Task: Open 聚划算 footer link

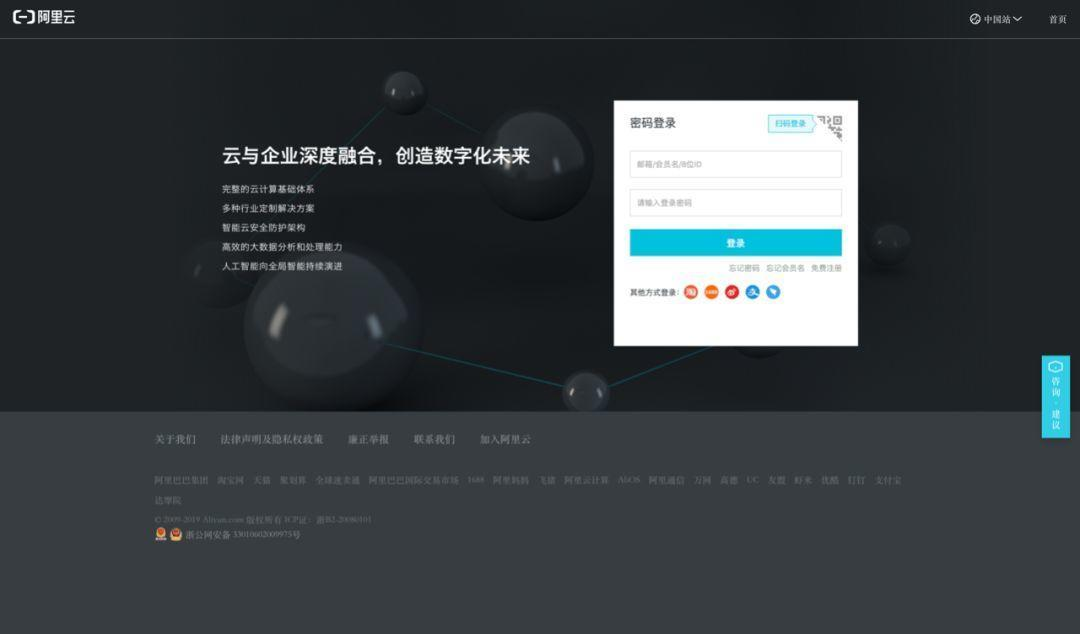Action: [293, 480]
